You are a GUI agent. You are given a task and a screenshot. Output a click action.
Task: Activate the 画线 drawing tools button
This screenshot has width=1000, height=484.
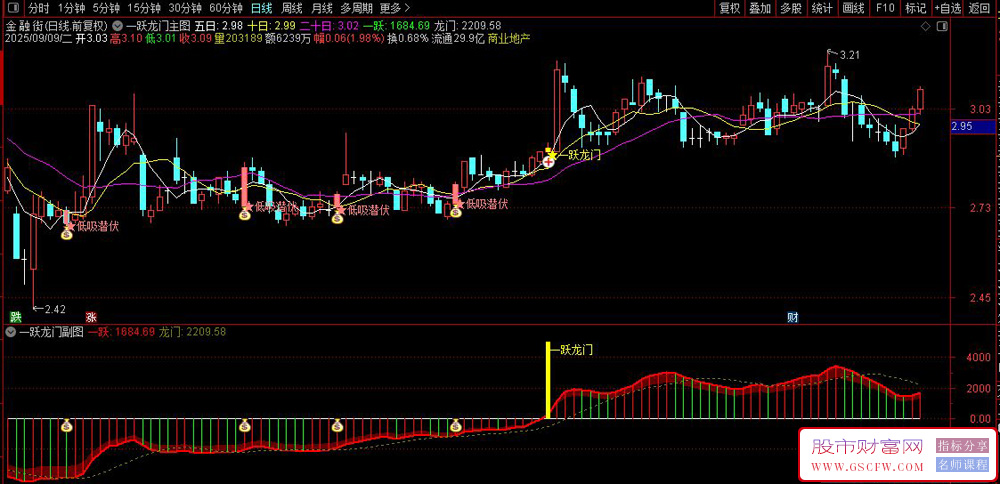[853, 8]
